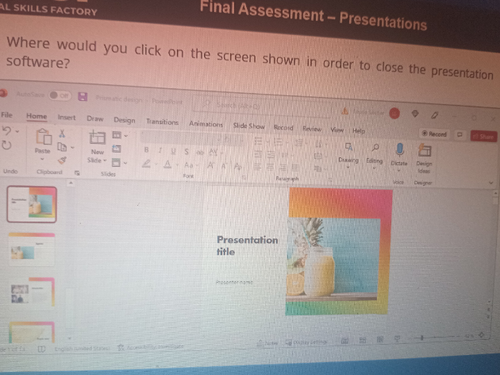Open the Clipboard dialog launcher
This screenshot has height=375, width=500.
(77, 173)
